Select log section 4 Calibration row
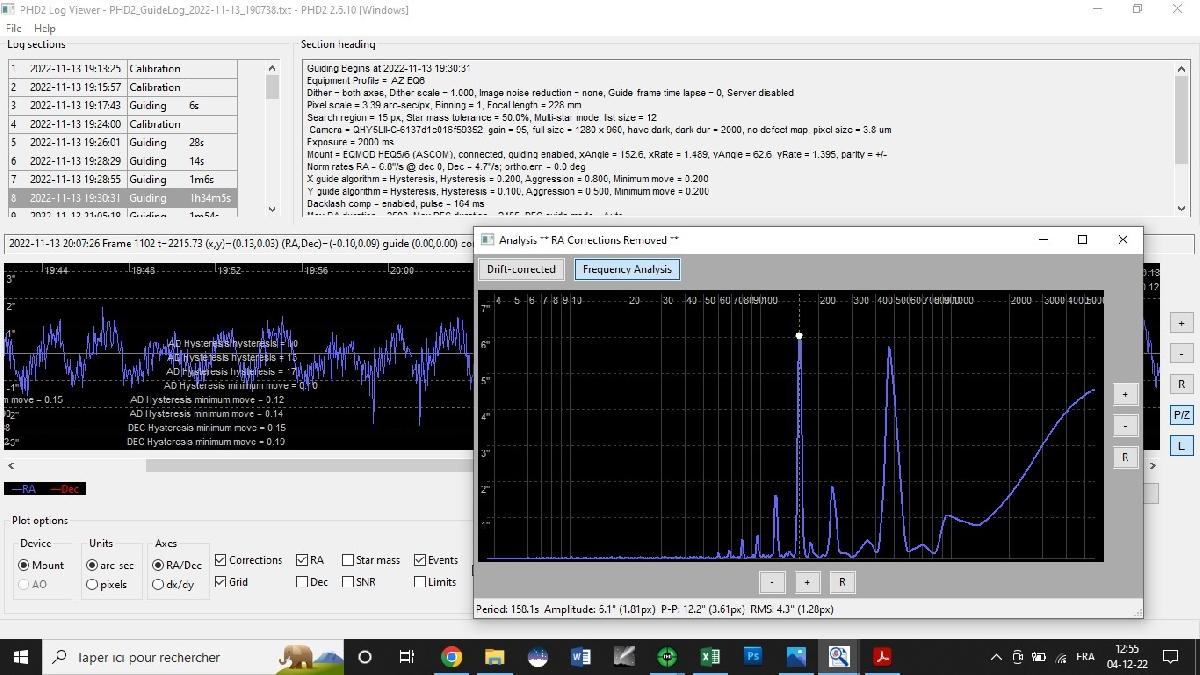This screenshot has height=675, width=1200. click(x=123, y=124)
